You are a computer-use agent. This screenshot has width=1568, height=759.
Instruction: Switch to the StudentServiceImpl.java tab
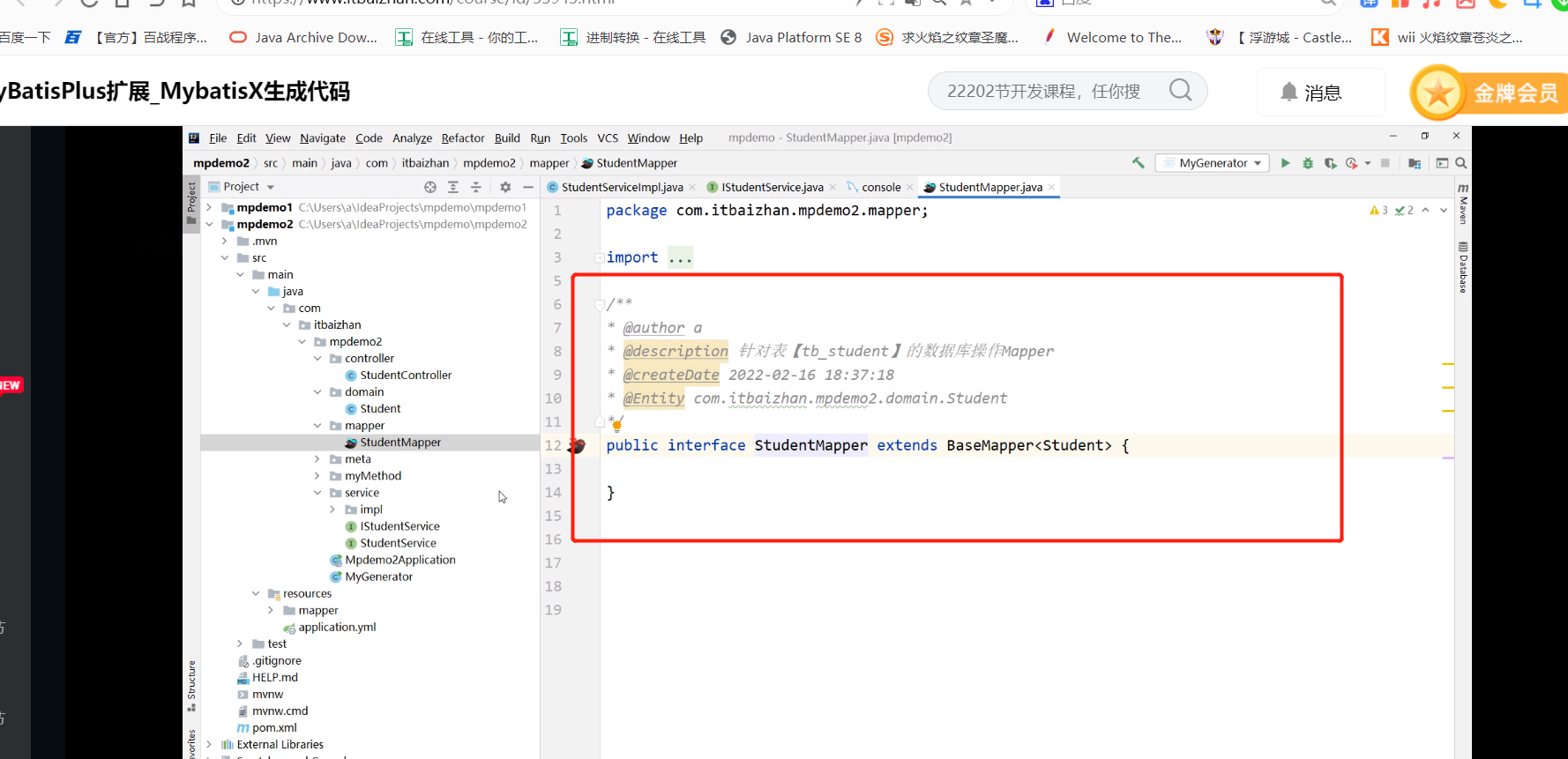[622, 187]
